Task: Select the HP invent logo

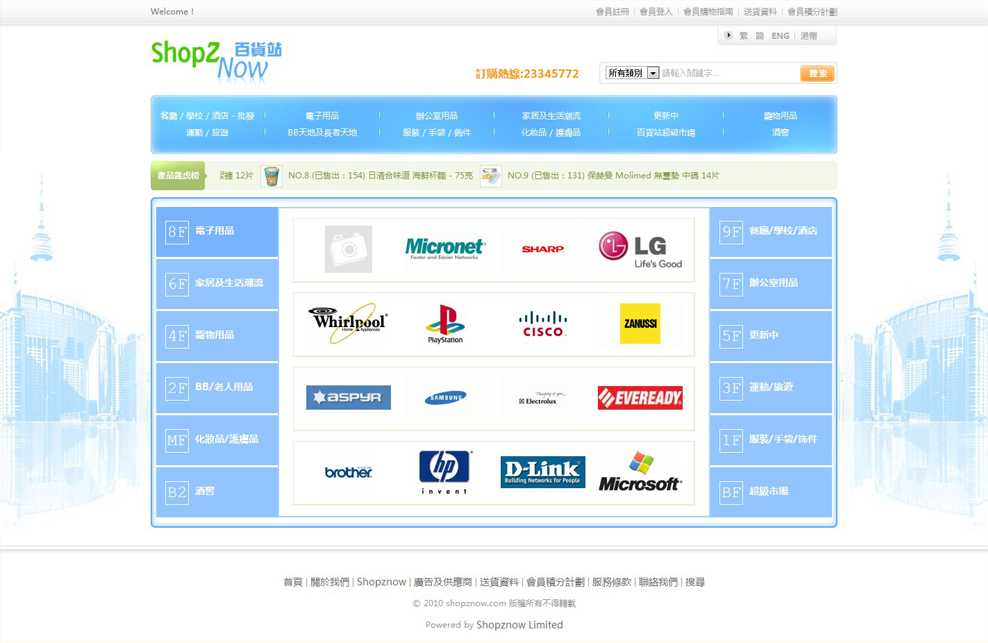Action: point(445,472)
